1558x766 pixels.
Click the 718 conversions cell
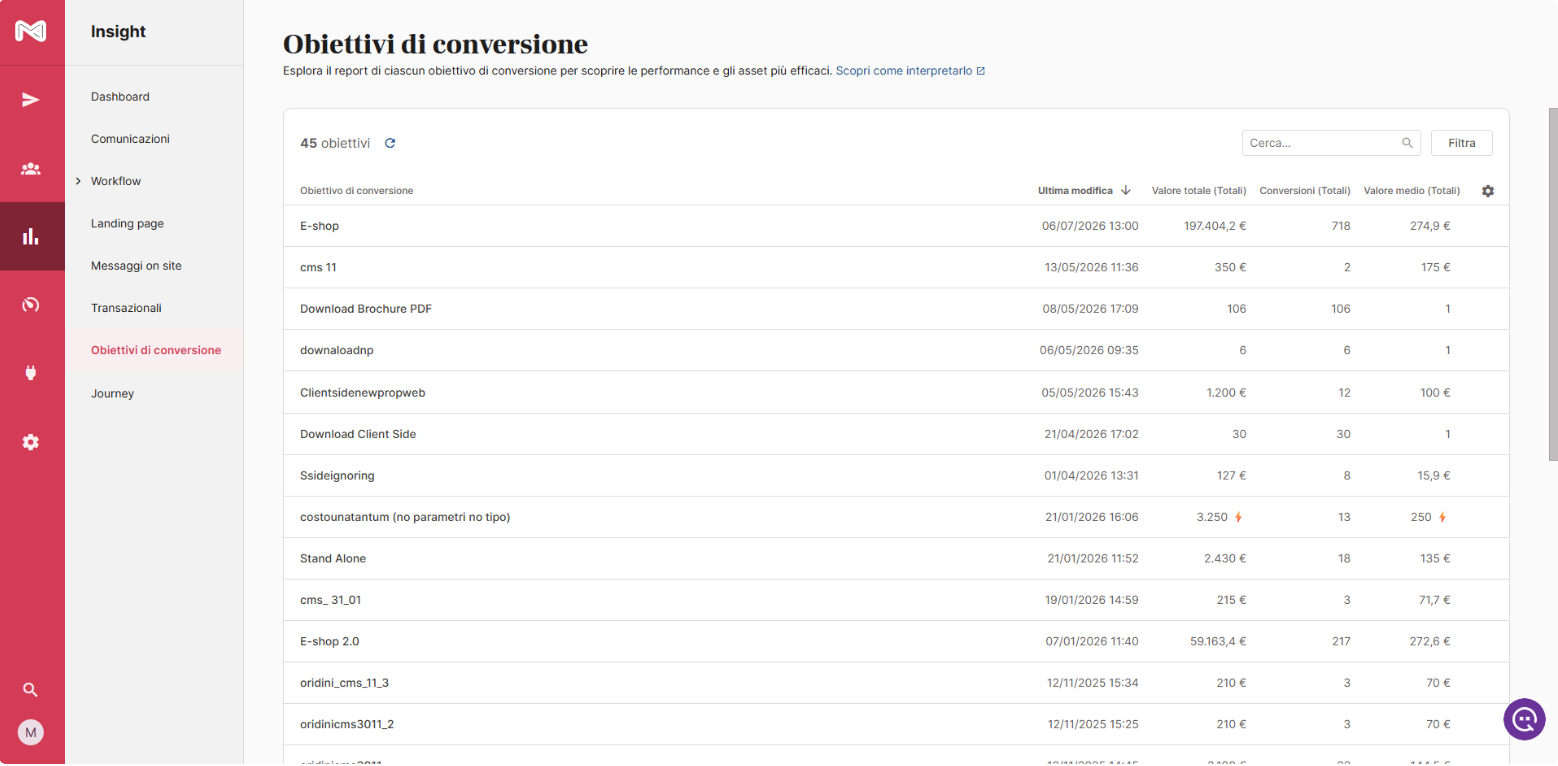1341,226
